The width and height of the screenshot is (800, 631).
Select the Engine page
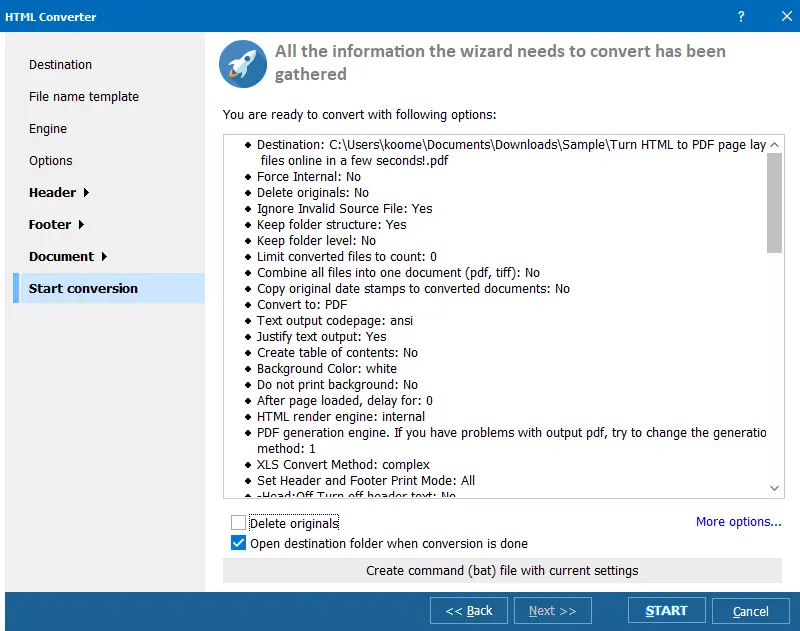pos(48,129)
